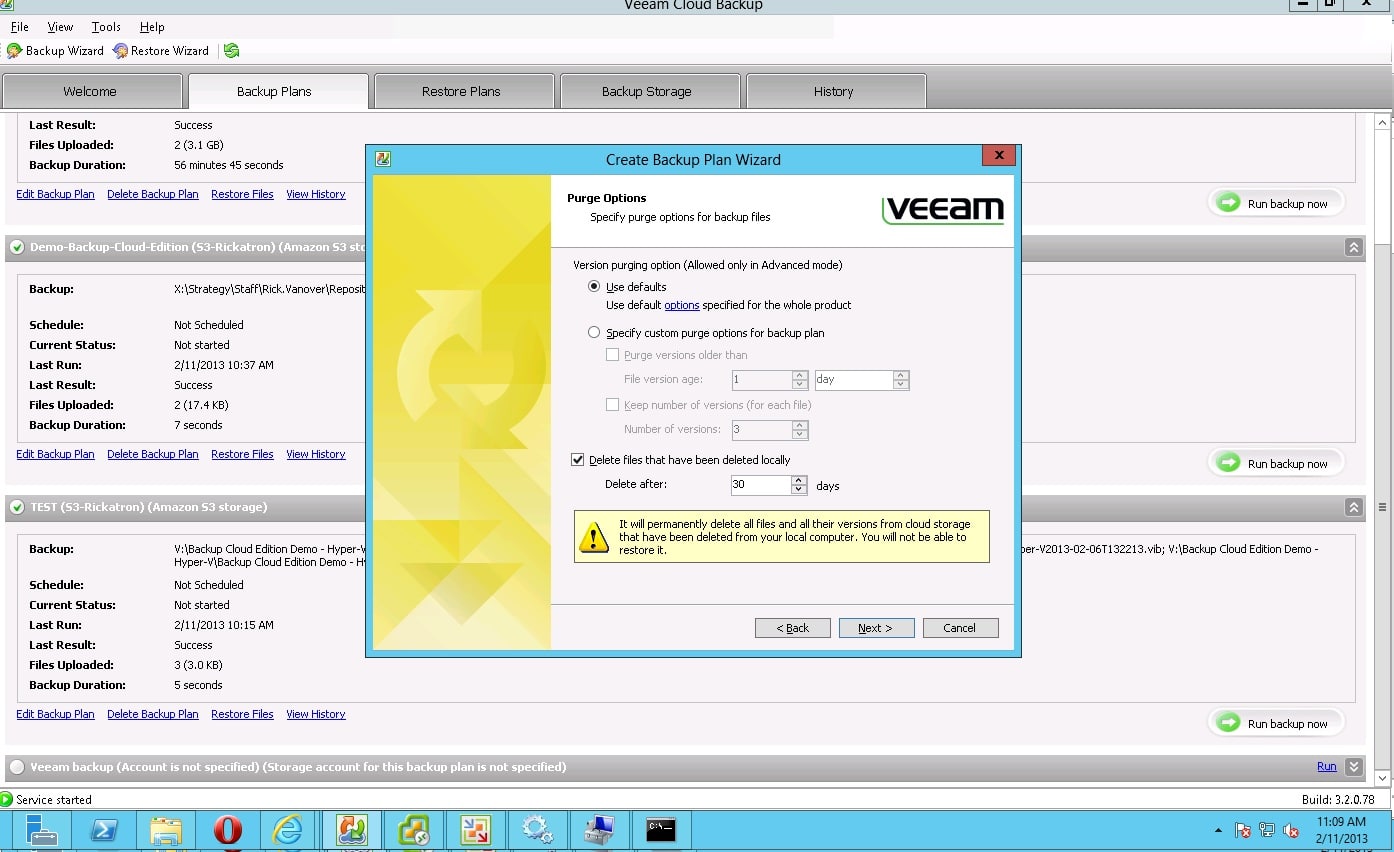Viewport: 1394px width, 852px height.
Task: Open Internet Explorer in the taskbar
Action: click(288, 829)
